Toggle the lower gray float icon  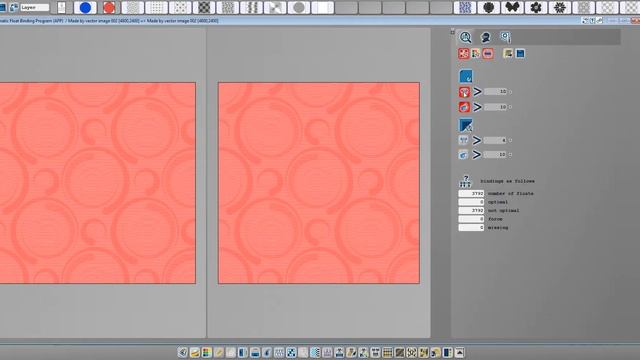click(464, 155)
